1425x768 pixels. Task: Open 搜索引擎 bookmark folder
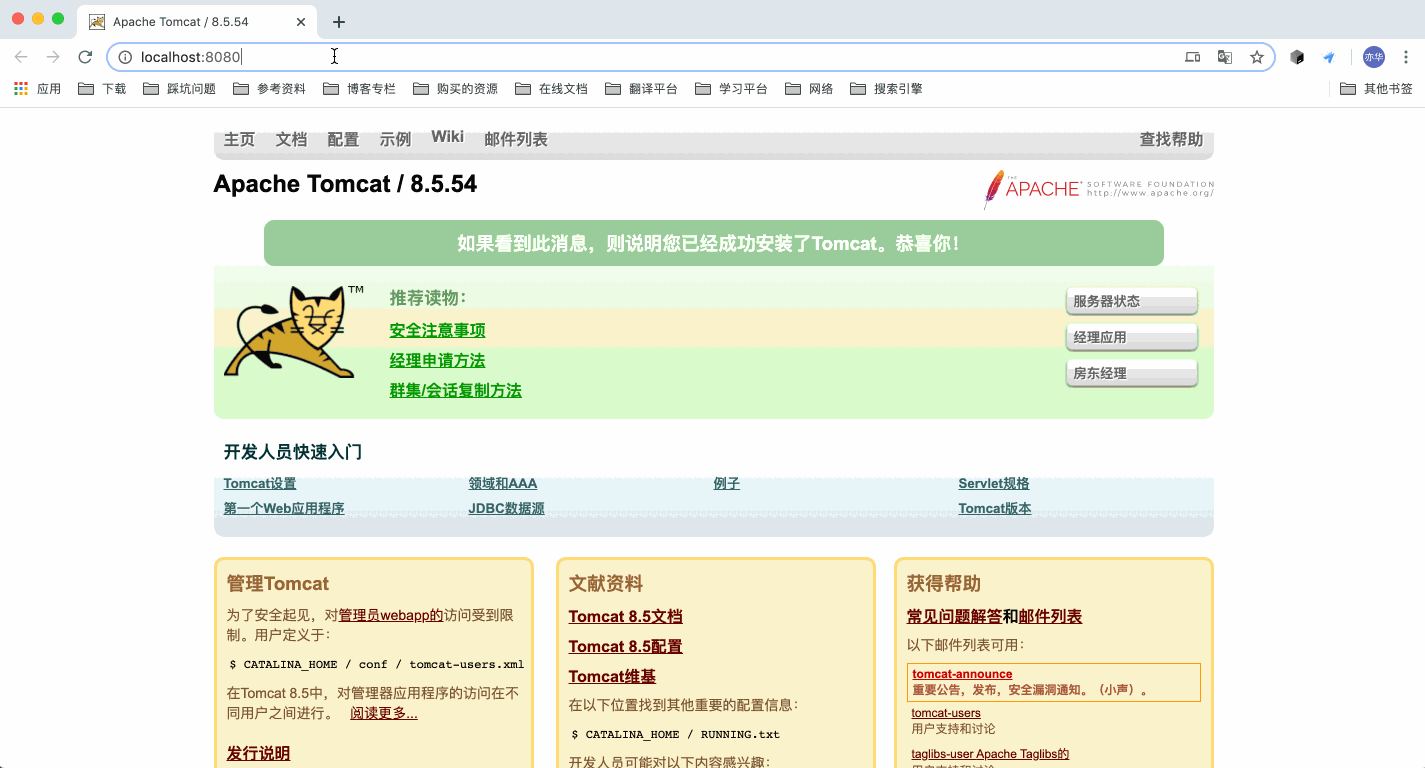(x=886, y=89)
